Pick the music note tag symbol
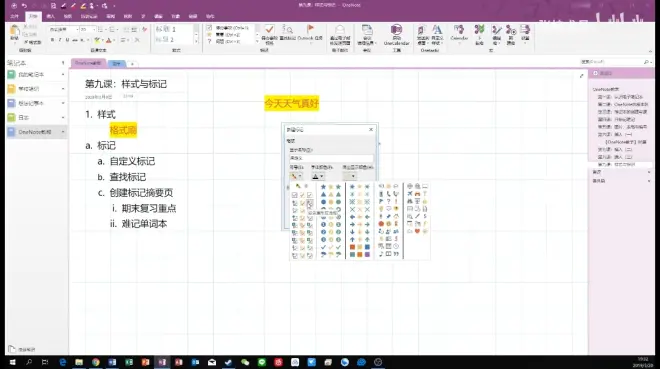660x369 pixels. 381,254
